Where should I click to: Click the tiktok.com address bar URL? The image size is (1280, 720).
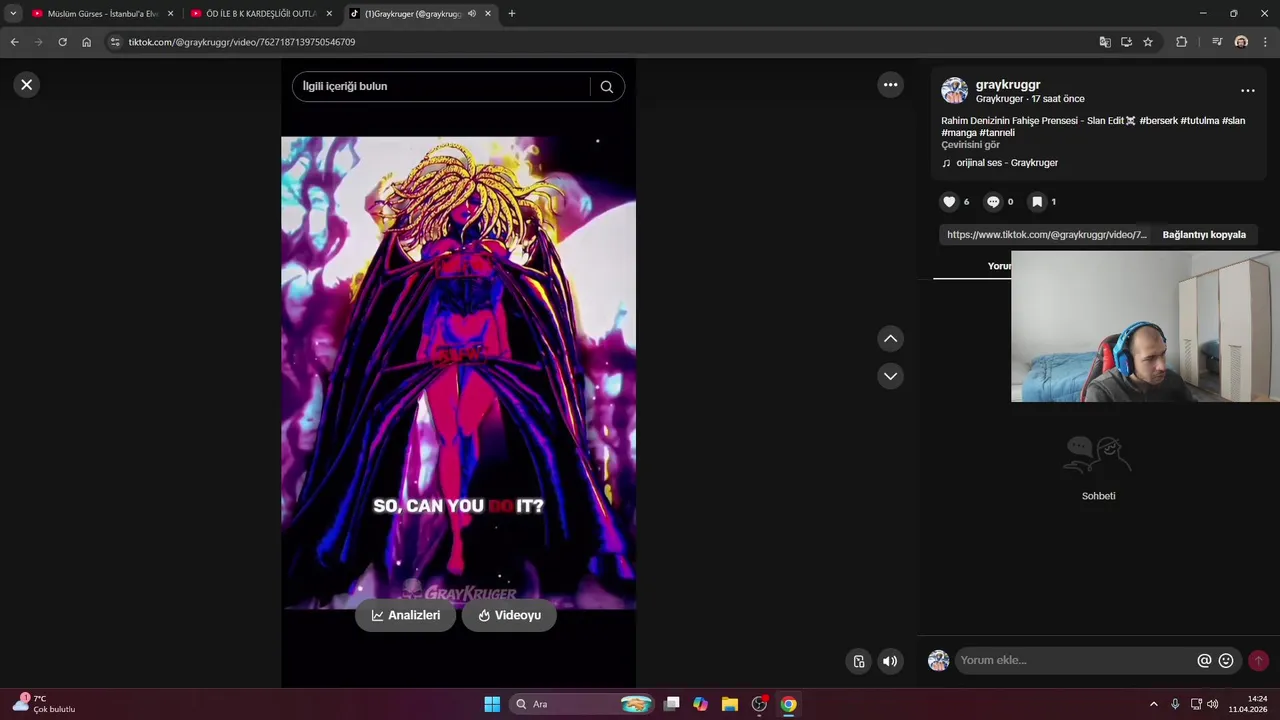(241, 42)
